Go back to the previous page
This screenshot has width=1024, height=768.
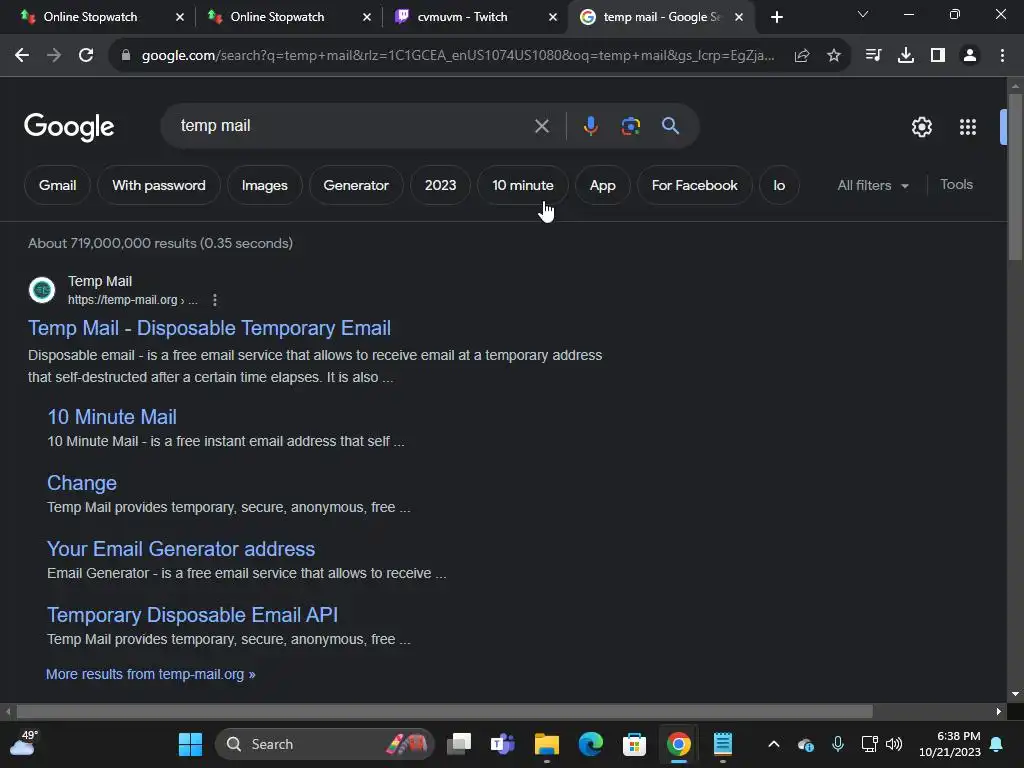22,56
